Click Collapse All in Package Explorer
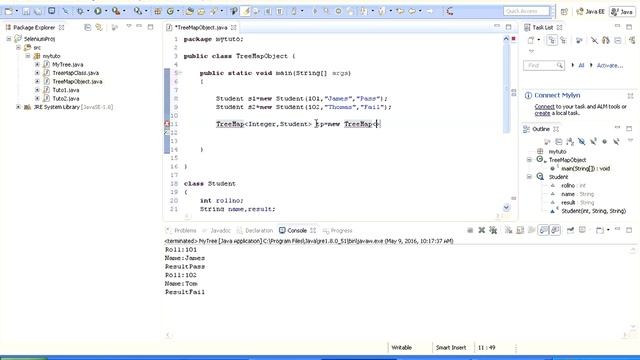 pyautogui.click(x=87, y=27)
